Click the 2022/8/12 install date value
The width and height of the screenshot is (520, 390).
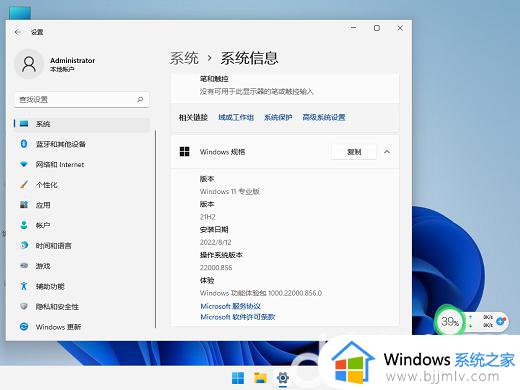215,242
